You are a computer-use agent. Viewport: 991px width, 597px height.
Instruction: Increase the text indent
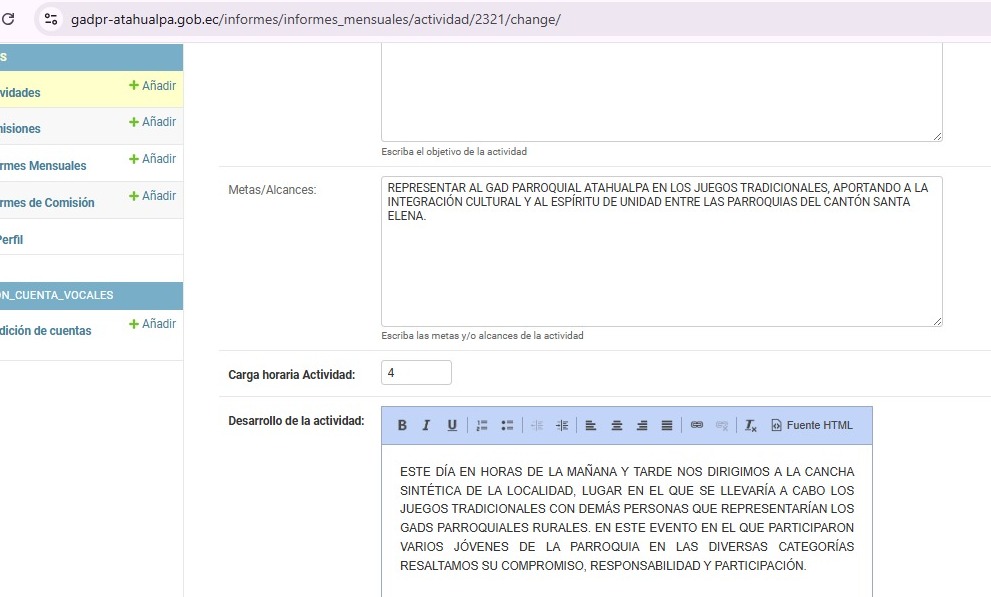(562, 425)
